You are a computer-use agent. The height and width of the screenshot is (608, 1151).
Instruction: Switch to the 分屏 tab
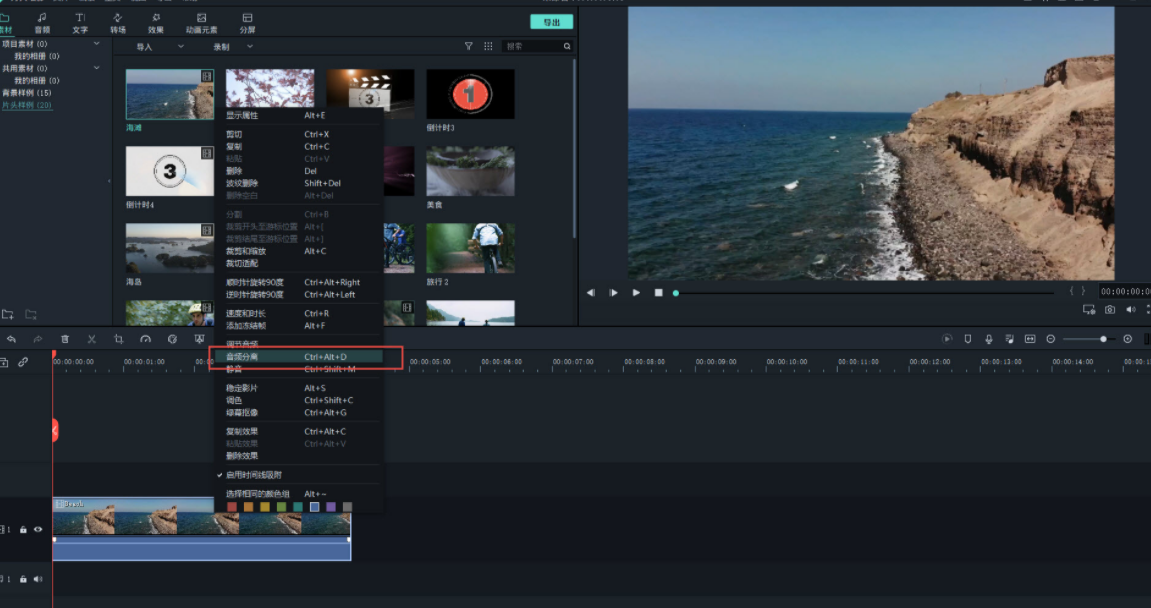pos(247,23)
